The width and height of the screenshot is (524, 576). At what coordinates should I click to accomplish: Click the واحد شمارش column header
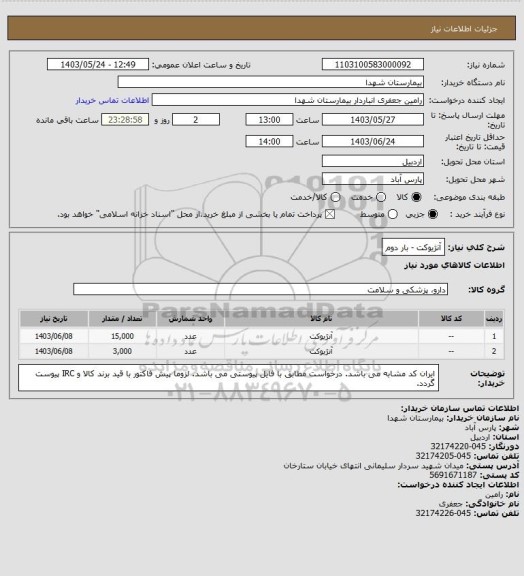click(x=190, y=318)
